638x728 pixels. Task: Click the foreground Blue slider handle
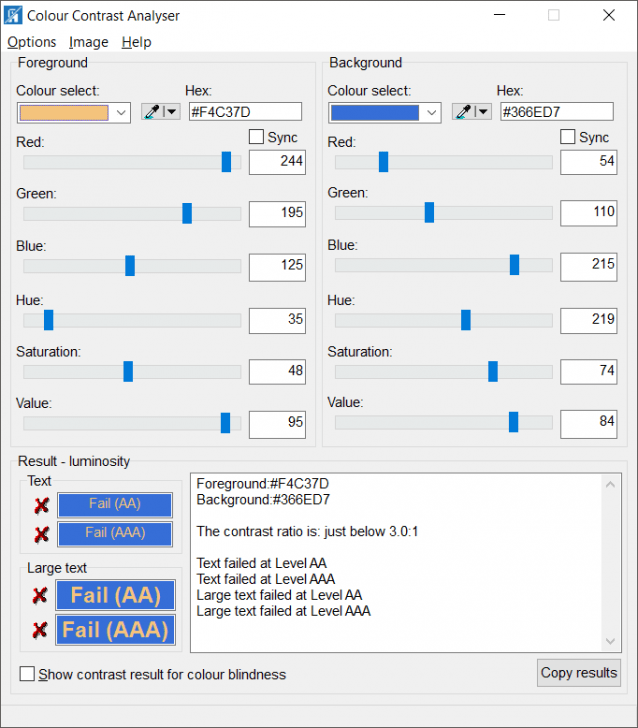tap(130, 266)
